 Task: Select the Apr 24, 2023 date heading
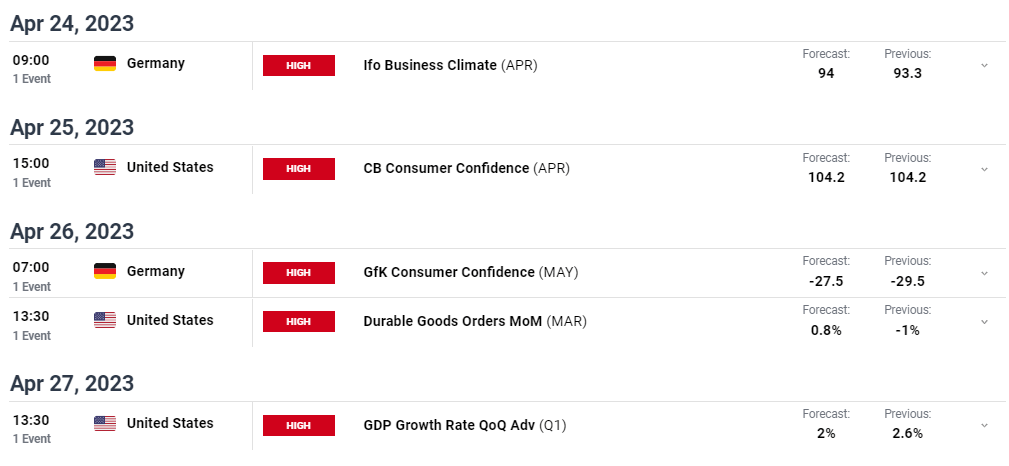click(72, 23)
